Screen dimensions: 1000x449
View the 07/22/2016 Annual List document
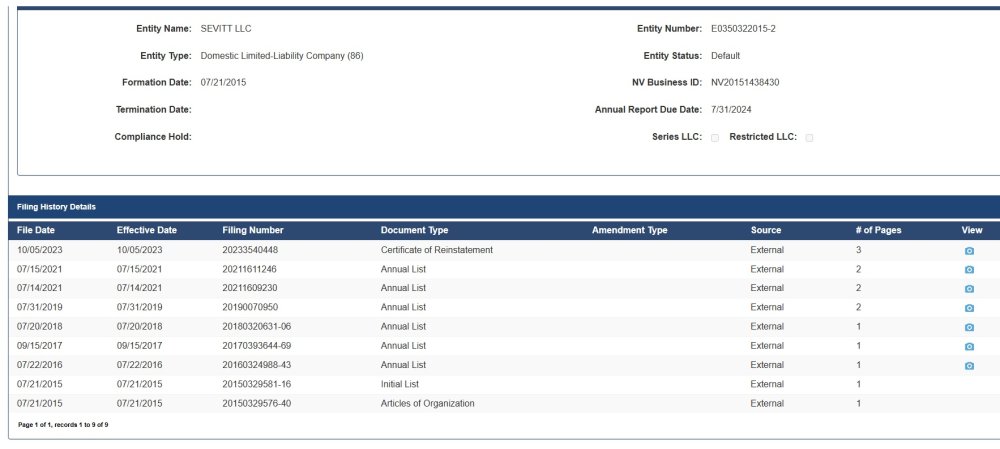968,366
